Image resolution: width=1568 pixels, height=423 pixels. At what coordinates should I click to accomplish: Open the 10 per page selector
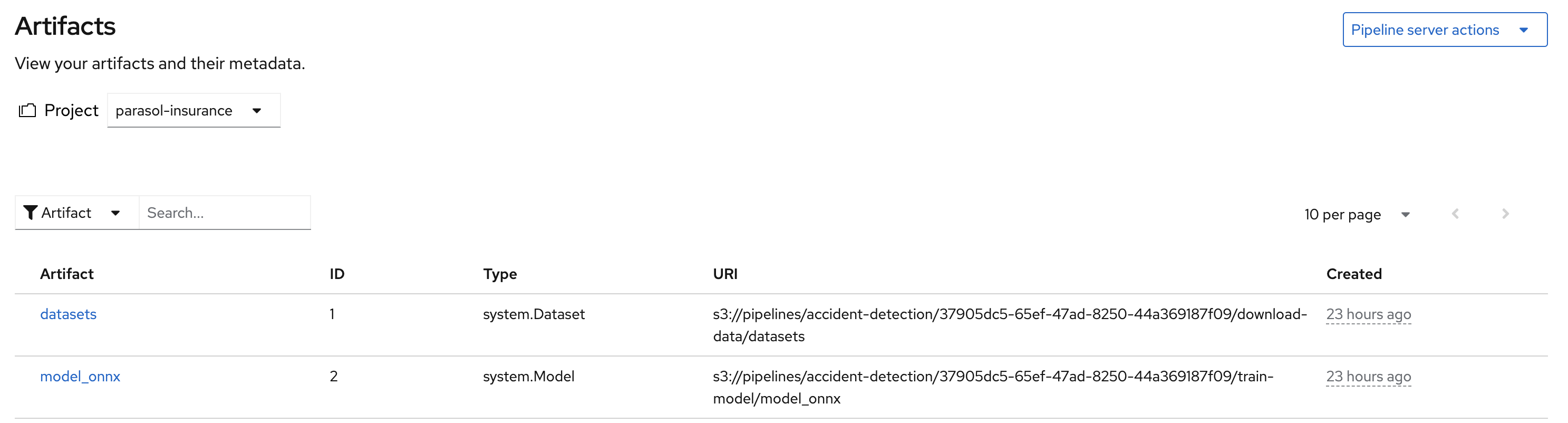(x=1357, y=214)
